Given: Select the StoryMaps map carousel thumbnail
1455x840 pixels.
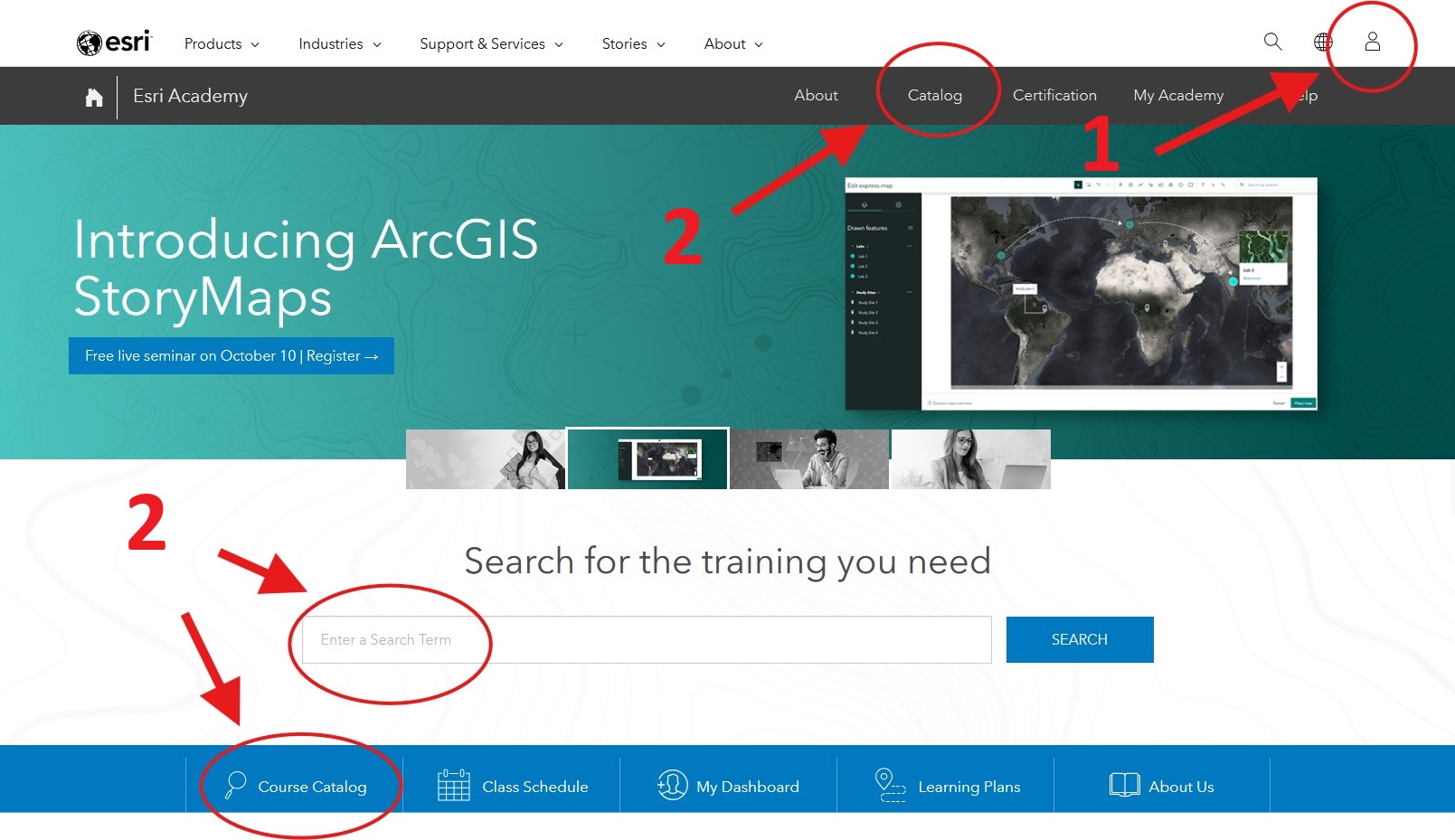Looking at the screenshot, I should (x=647, y=458).
